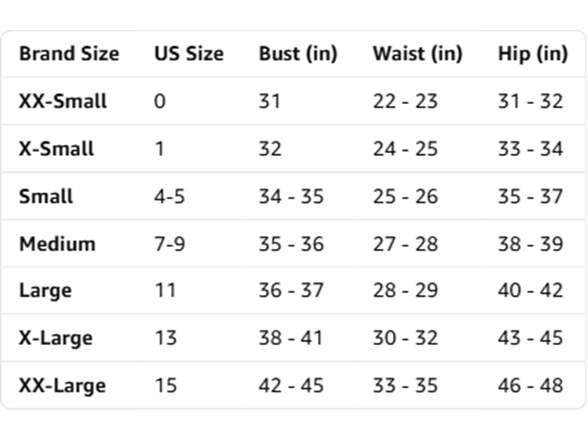Select the X-Small row label

pos(56,149)
